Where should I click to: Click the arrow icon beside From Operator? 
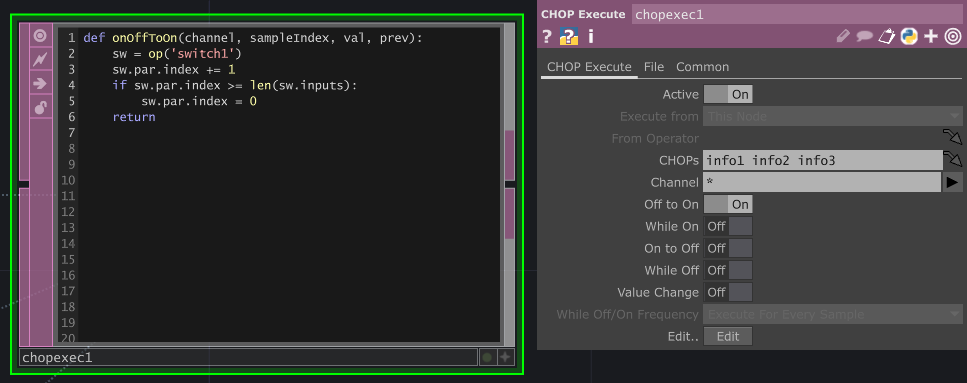click(952, 138)
